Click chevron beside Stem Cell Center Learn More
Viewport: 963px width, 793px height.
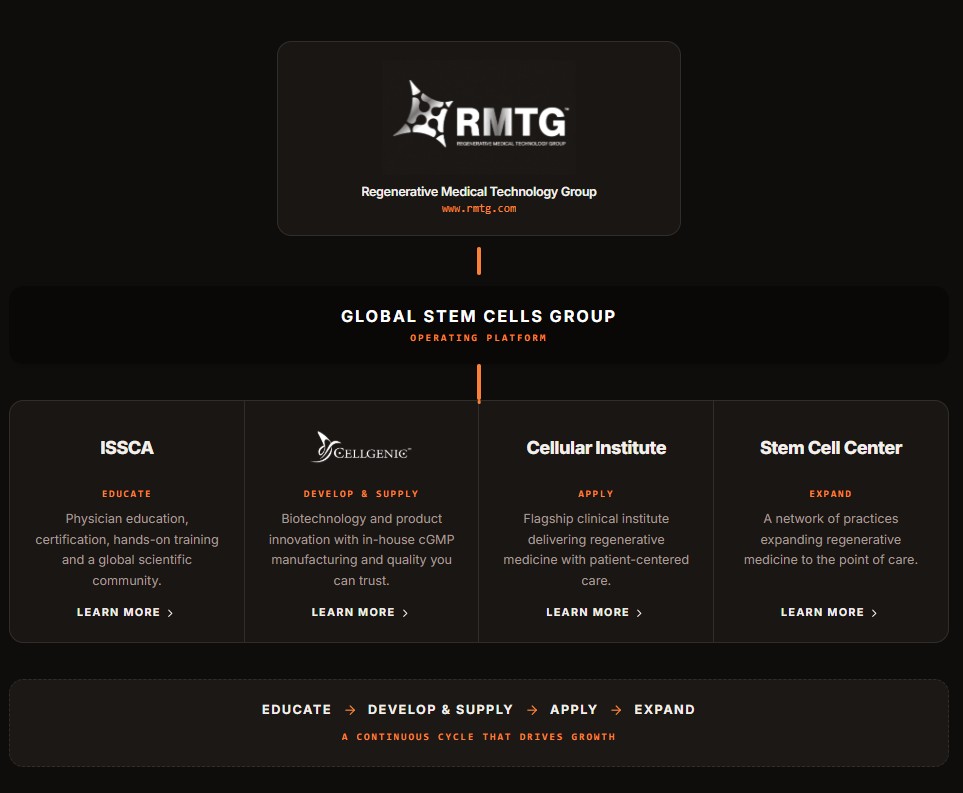coord(874,613)
